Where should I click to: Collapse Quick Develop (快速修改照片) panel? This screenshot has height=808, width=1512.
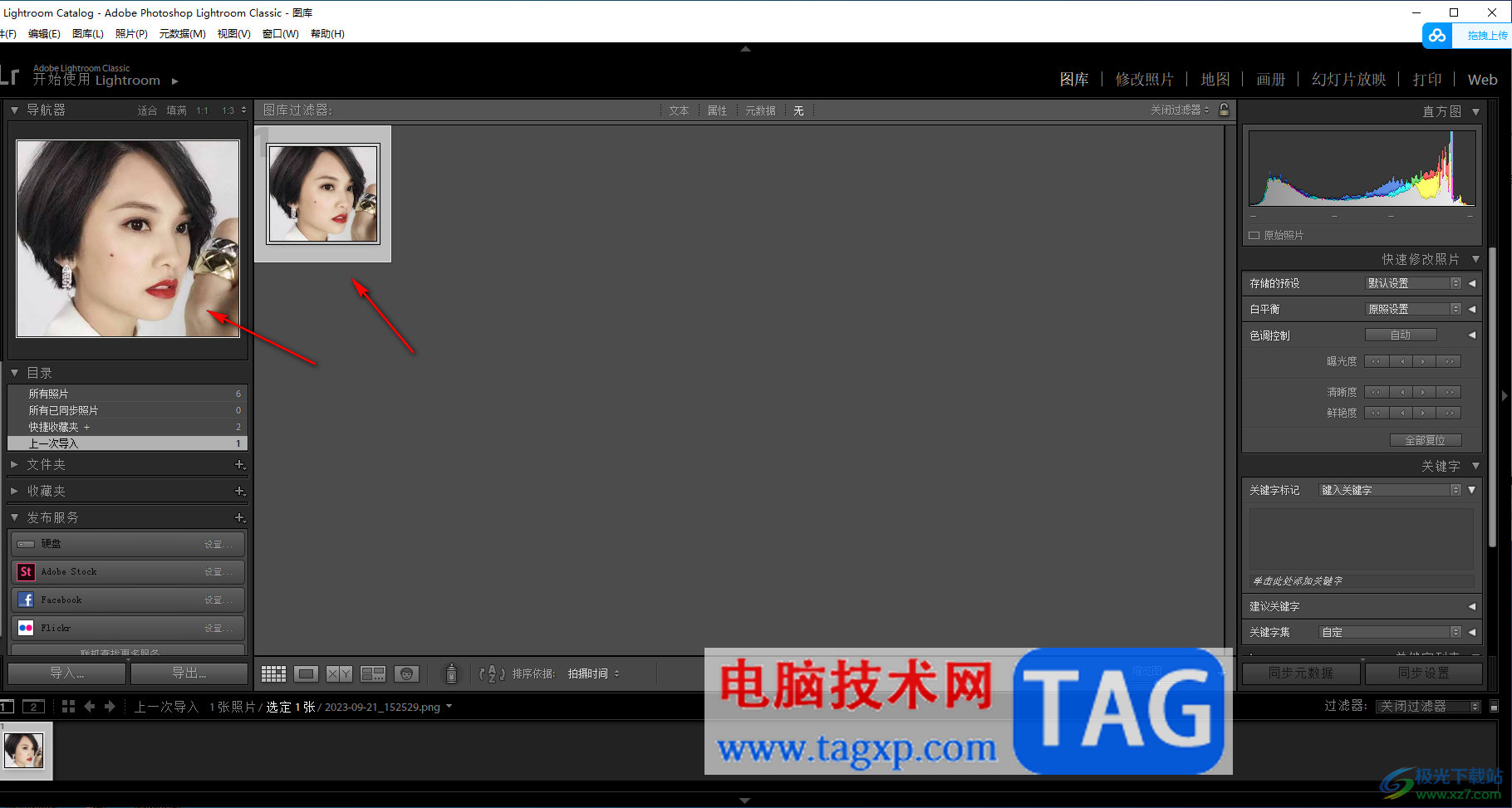[x=1476, y=259]
